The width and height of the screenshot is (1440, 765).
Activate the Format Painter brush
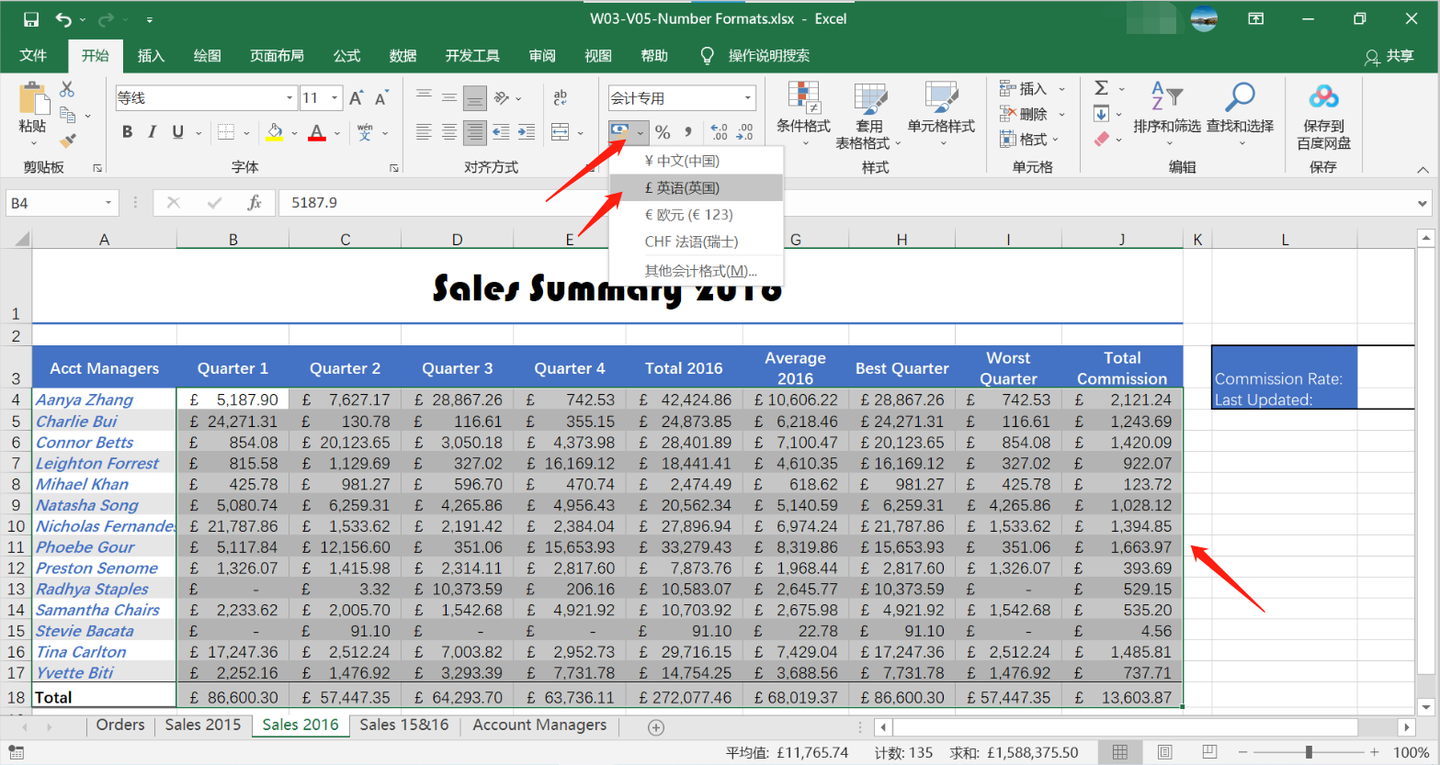[x=67, y=141]
